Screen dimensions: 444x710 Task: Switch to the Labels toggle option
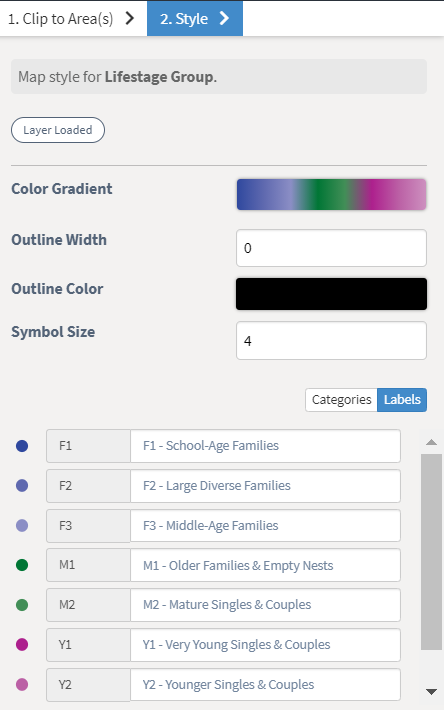(402, 400)
